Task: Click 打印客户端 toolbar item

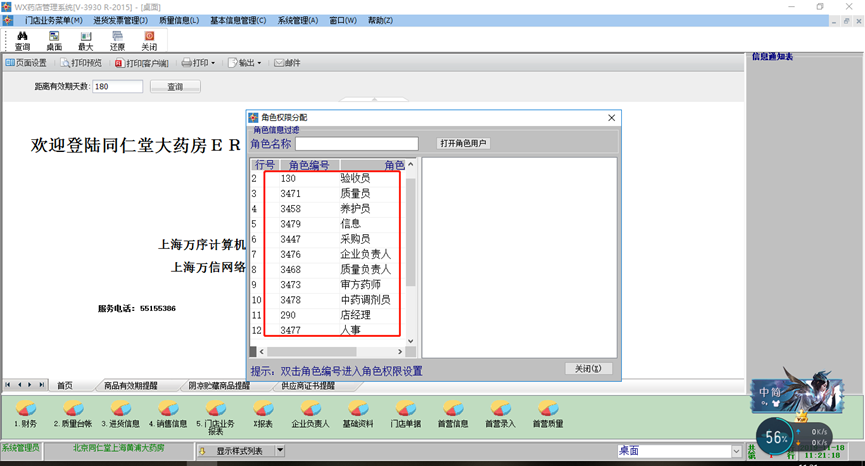Action: (x=142, y=63)
